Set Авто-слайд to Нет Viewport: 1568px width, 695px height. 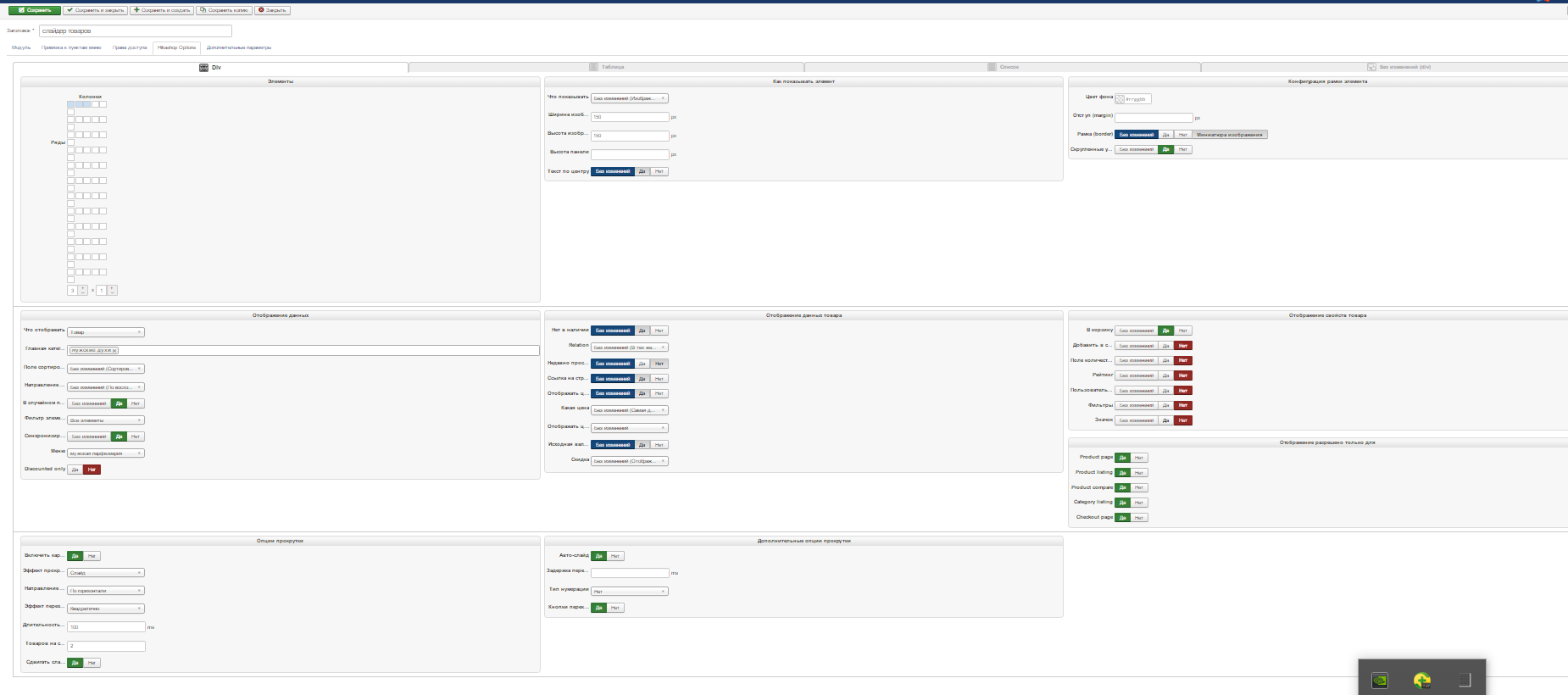click(x=615, y=556)
